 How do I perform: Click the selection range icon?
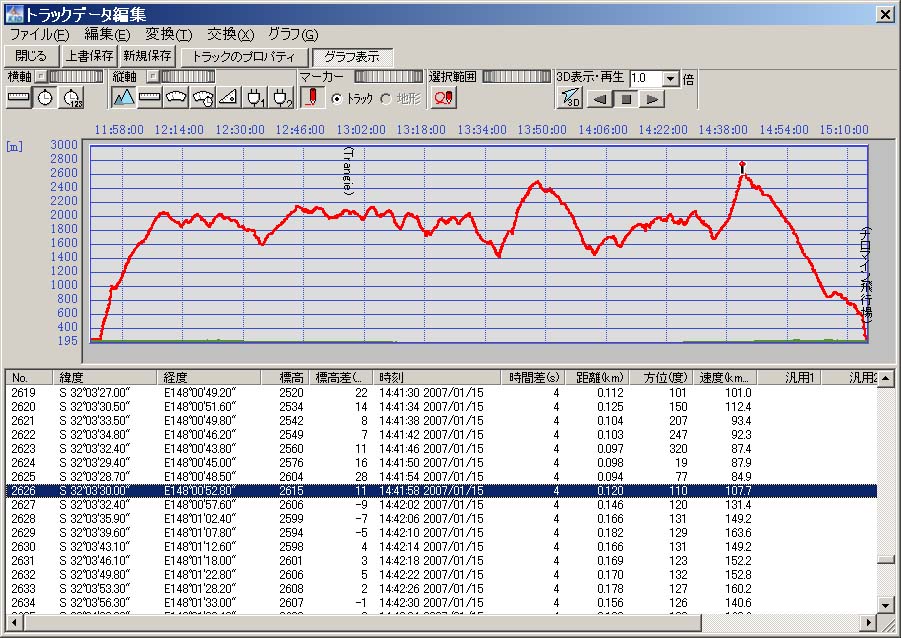coord(444,97)
